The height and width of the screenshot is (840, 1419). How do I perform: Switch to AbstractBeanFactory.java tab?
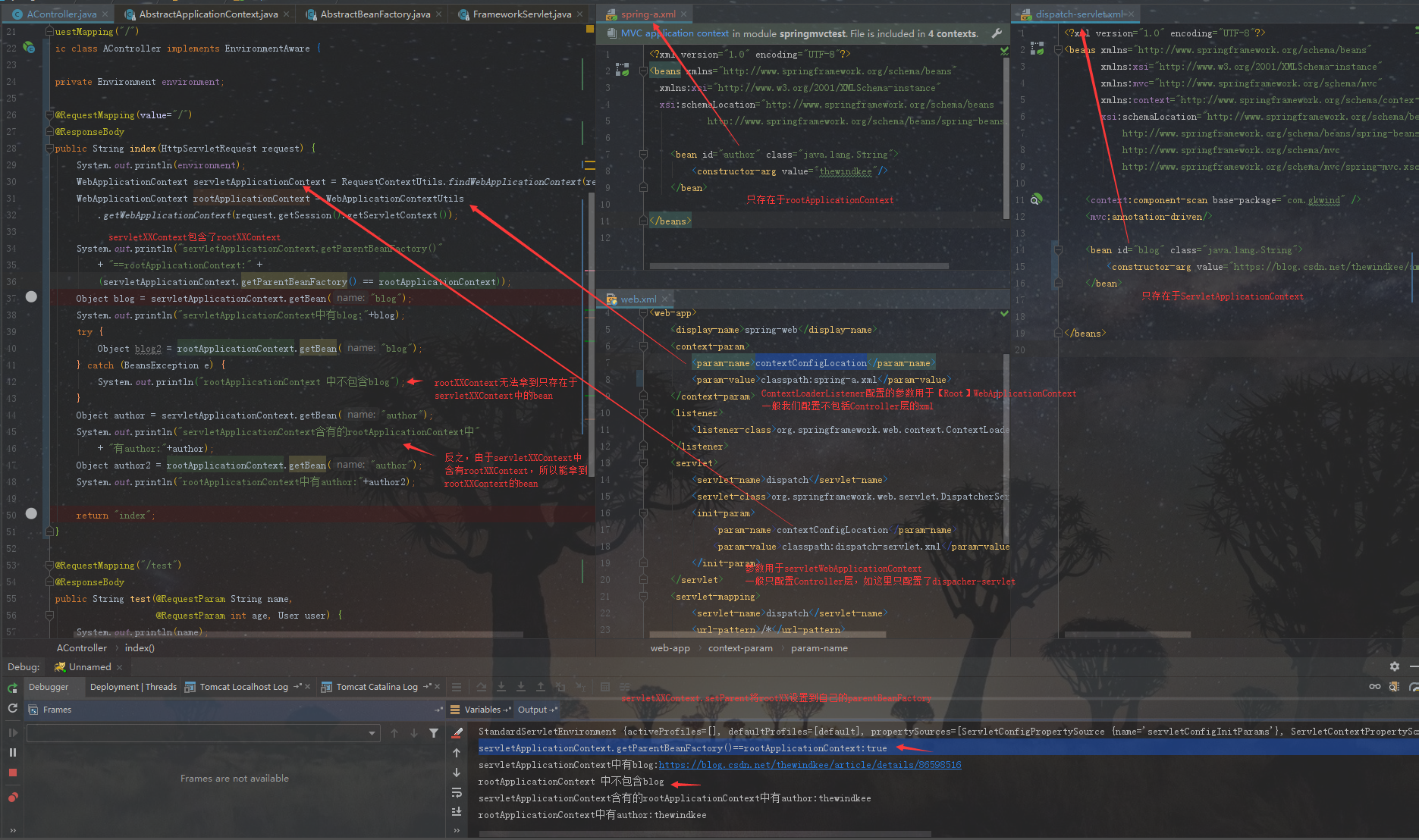pos(375,14)
